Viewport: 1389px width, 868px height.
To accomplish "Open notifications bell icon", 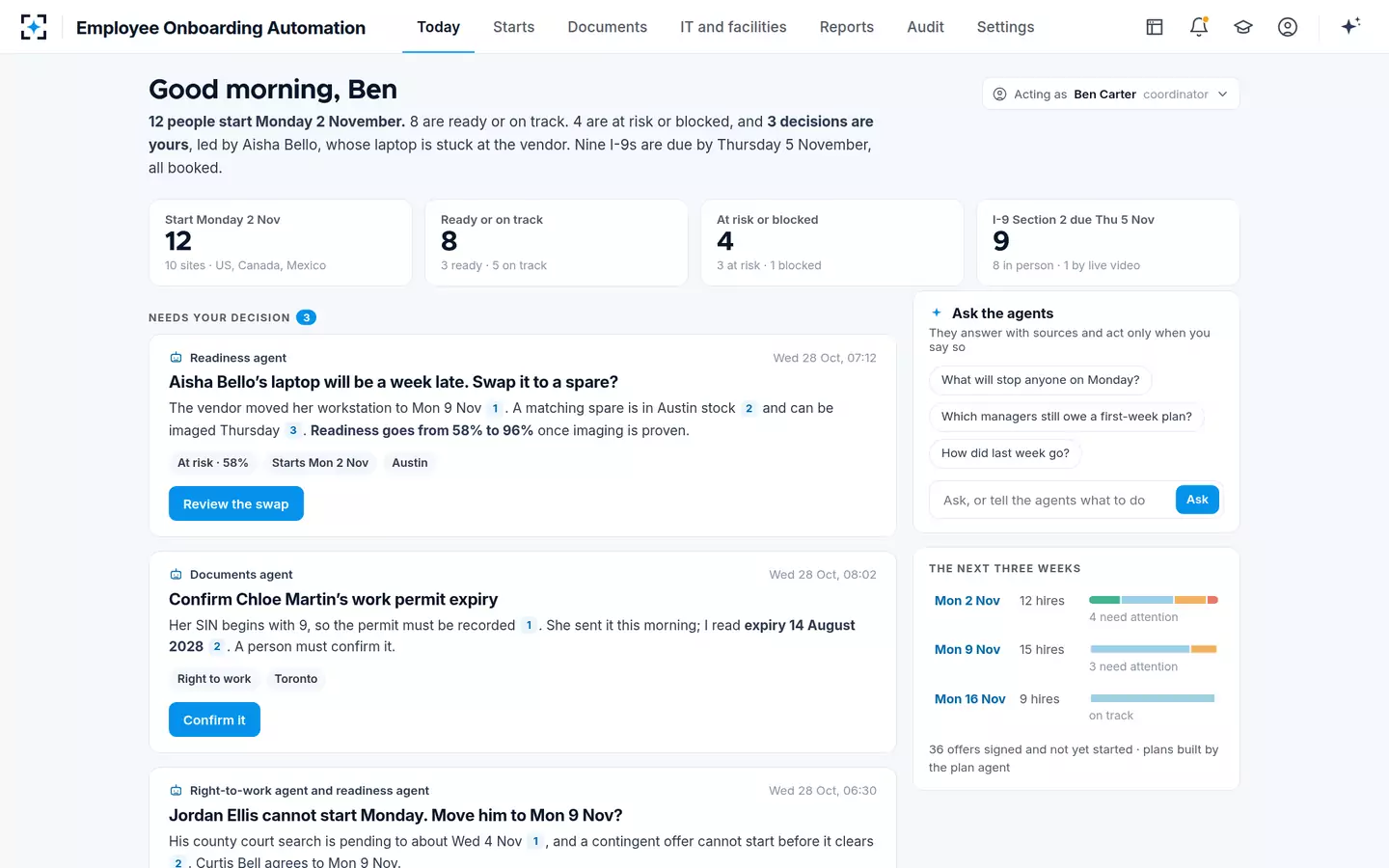I will [x=1199, y=27].
